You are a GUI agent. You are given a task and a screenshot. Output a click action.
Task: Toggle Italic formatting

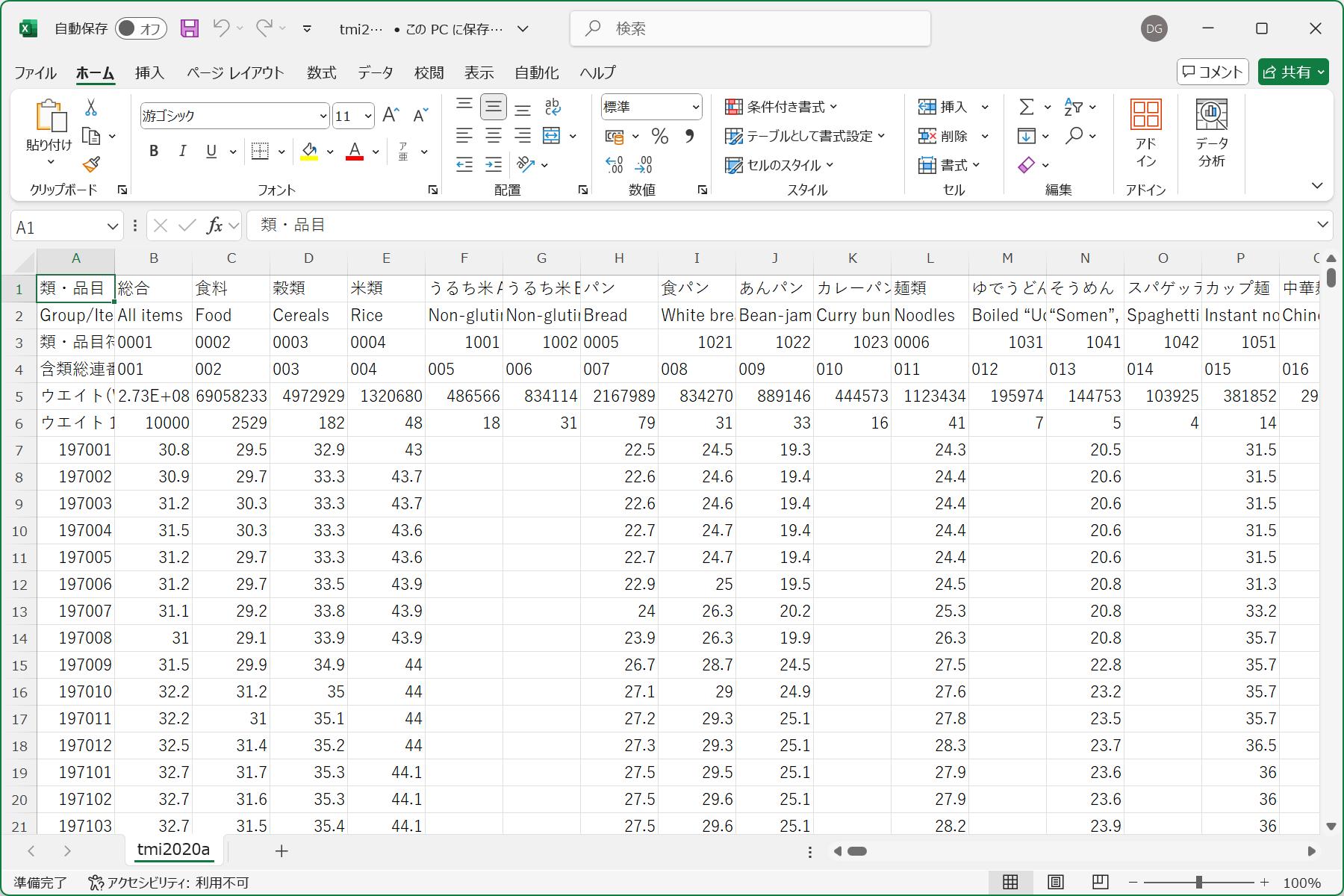point(182,151)
